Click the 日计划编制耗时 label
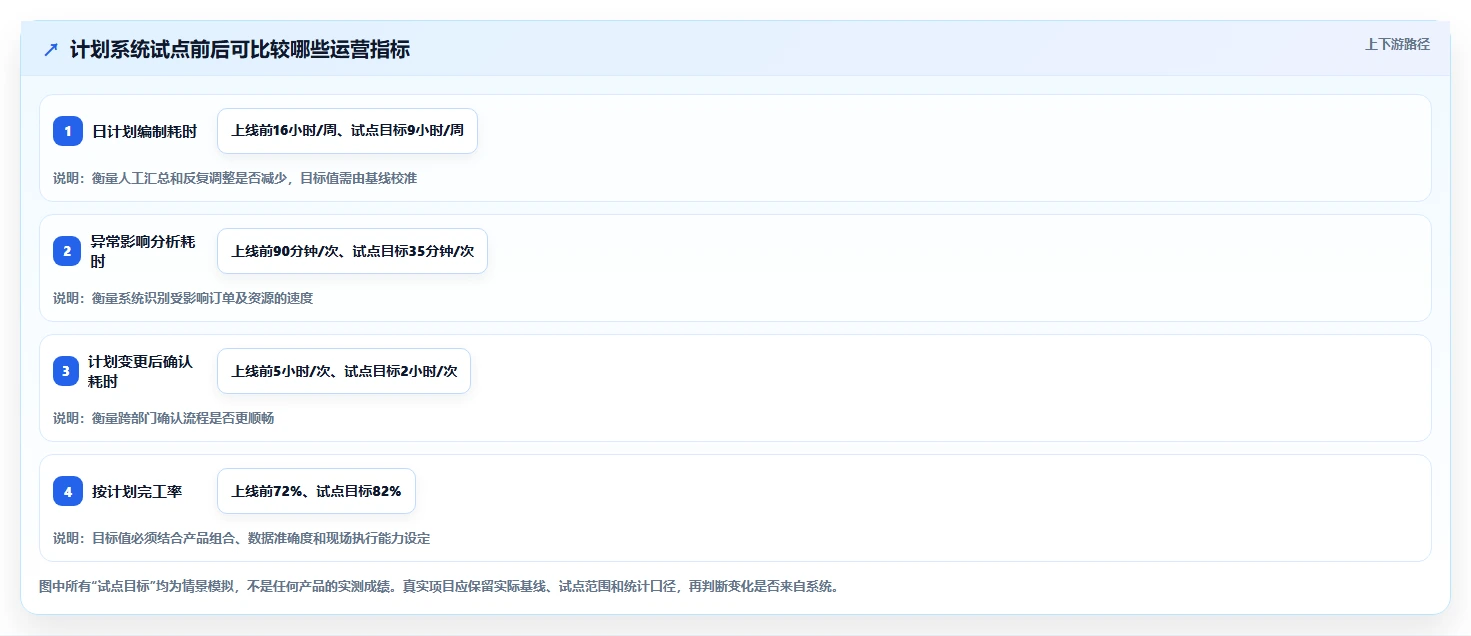This screenshot has height=636, width=1471. pos(144,131)
